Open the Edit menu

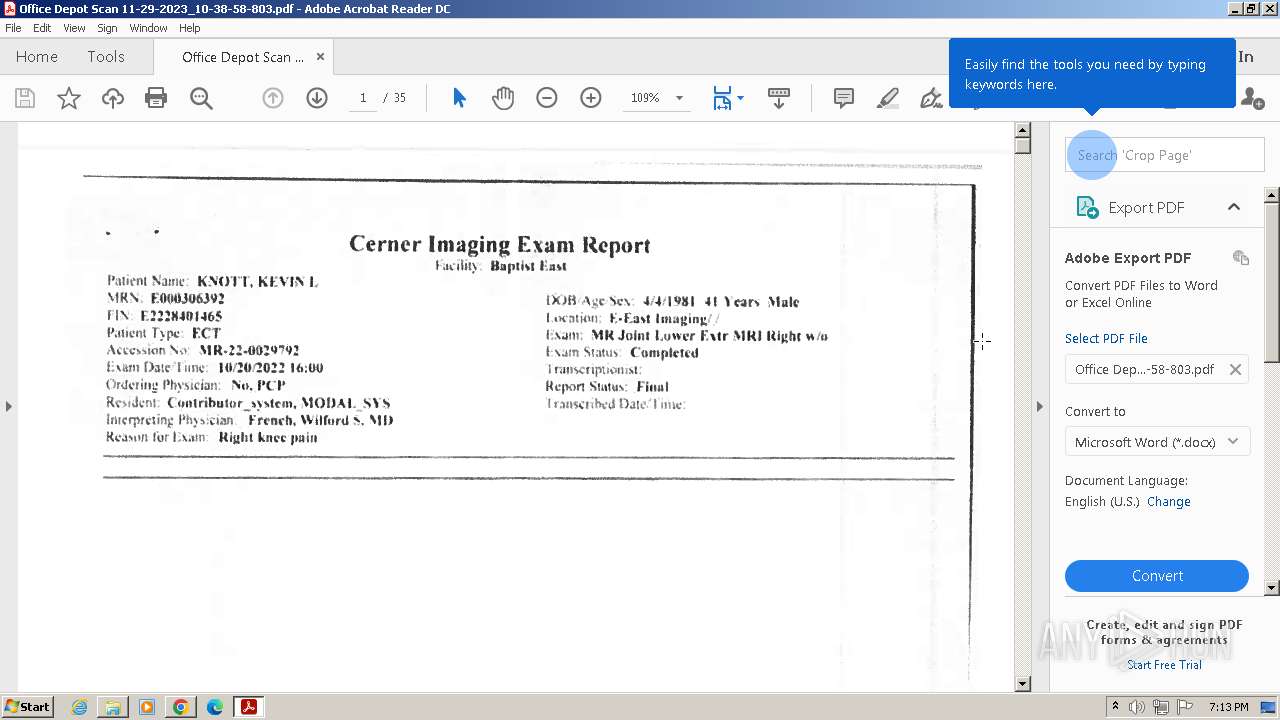(42, 28)
